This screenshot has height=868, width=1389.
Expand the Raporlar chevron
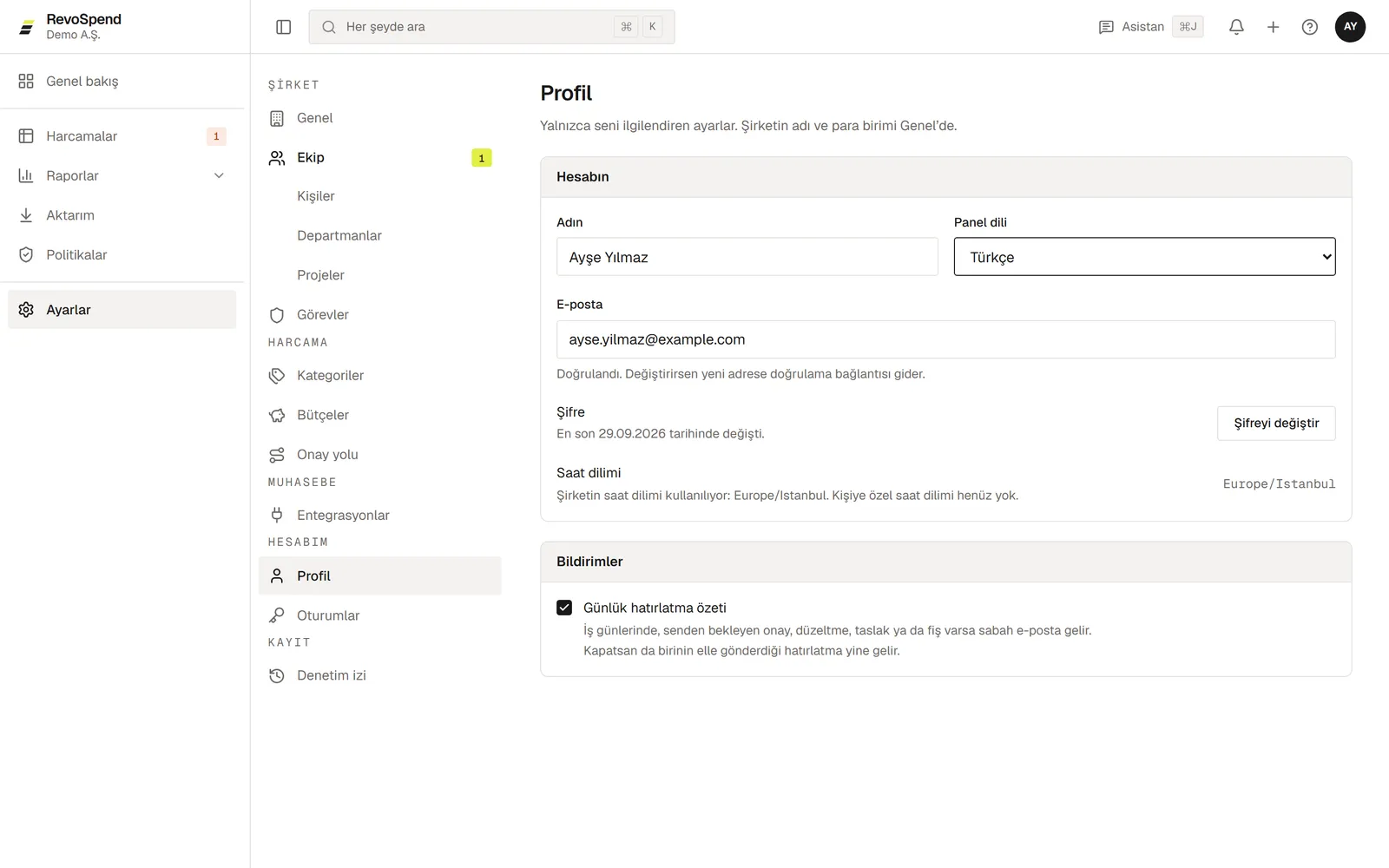coord(219,175)
